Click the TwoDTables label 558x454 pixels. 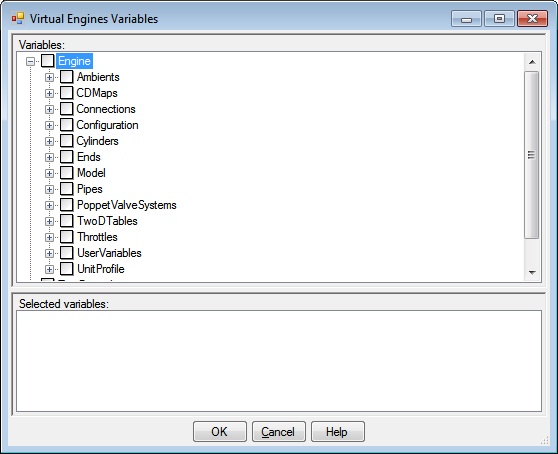coord(107,221)
